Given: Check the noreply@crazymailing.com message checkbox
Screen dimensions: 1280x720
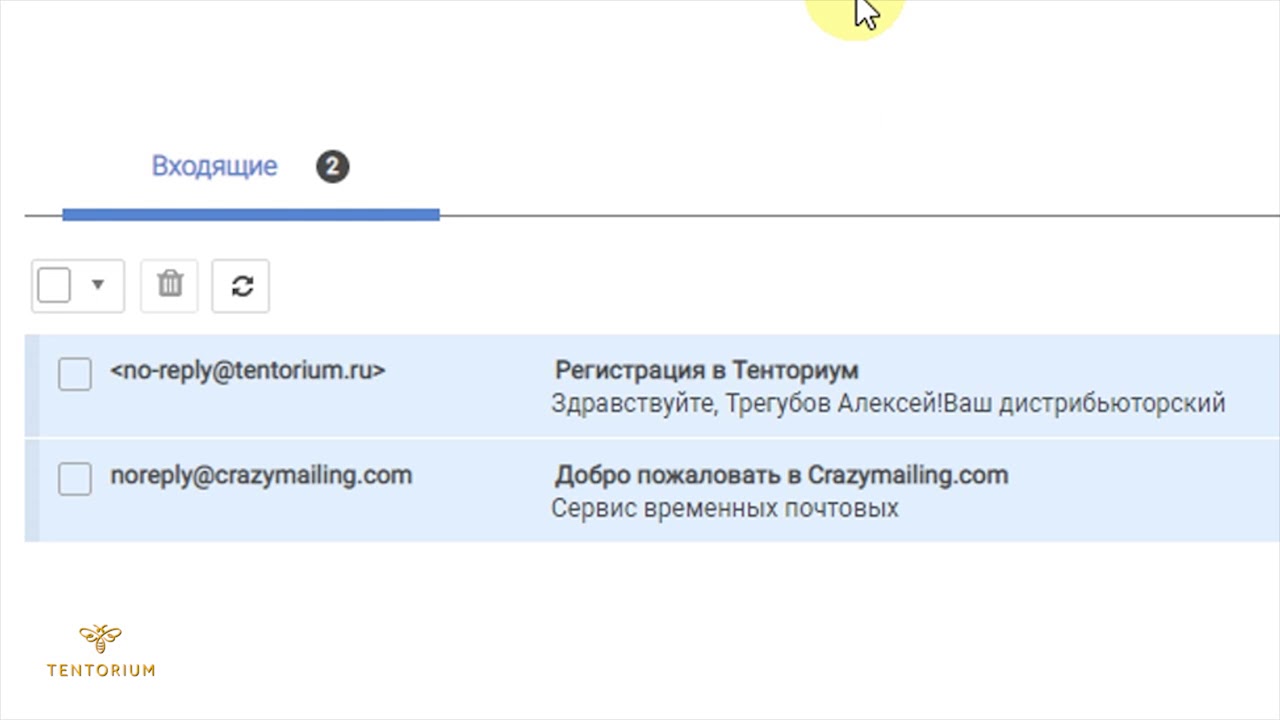Looking at the screenshot, I should coord(75,478).
